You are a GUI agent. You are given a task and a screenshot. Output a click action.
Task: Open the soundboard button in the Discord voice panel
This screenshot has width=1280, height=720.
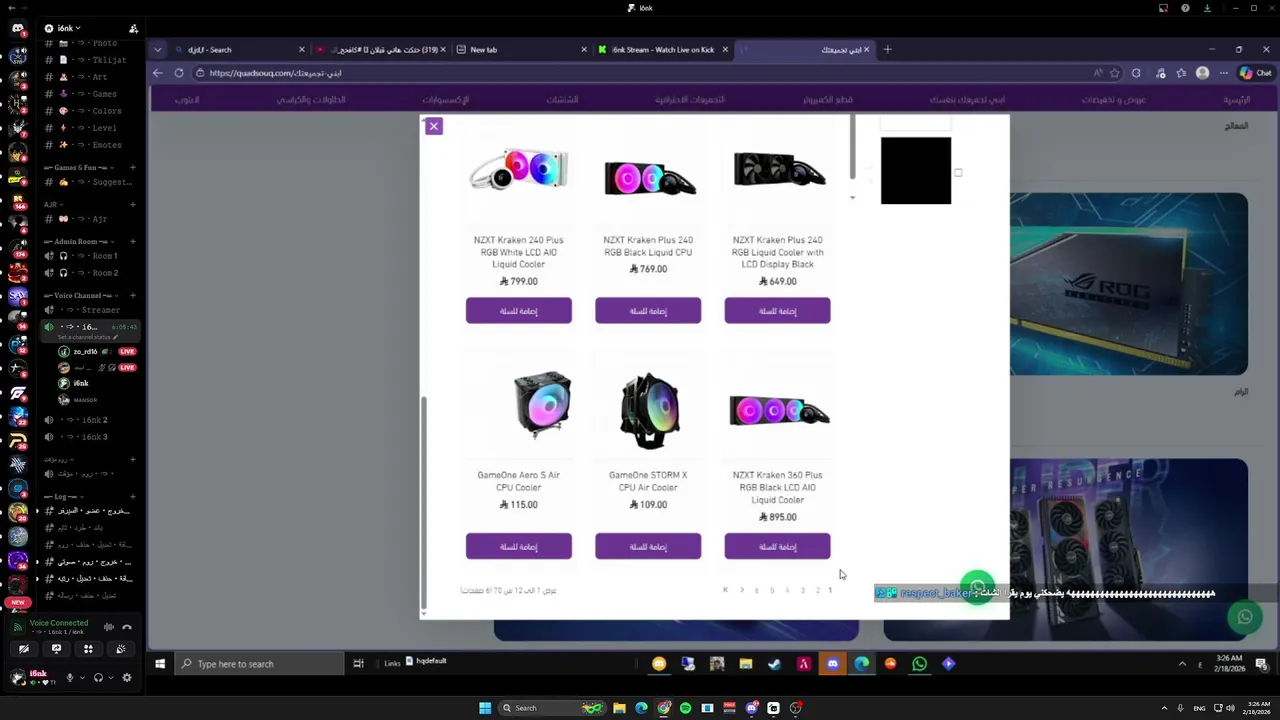121,649
